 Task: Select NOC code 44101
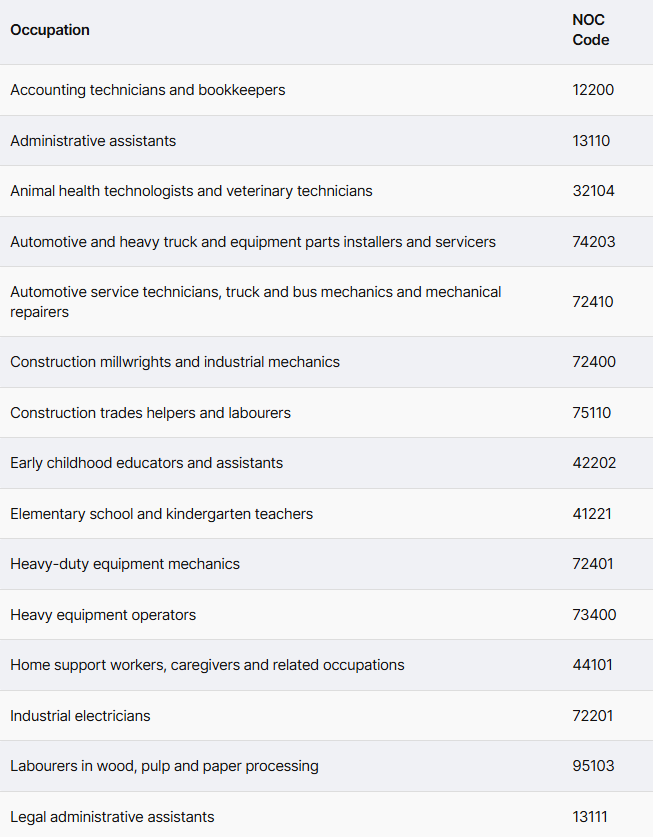[x=593, y=665]
